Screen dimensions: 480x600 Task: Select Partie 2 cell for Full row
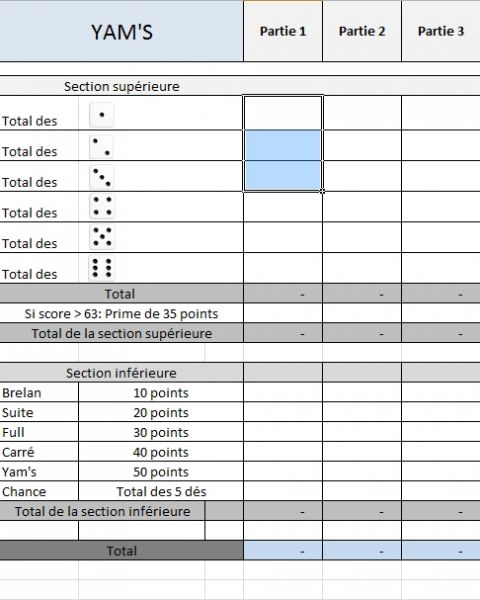click(362, 432)
